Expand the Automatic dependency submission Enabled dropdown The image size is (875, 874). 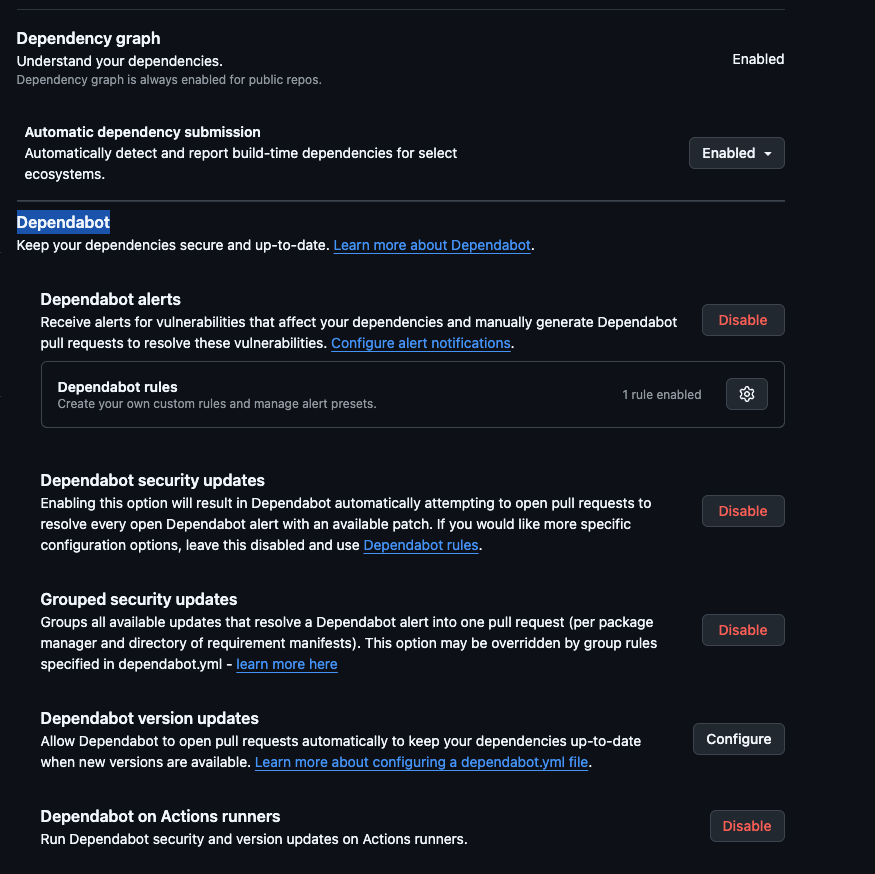pyautogui.click(x=736, y=153)
